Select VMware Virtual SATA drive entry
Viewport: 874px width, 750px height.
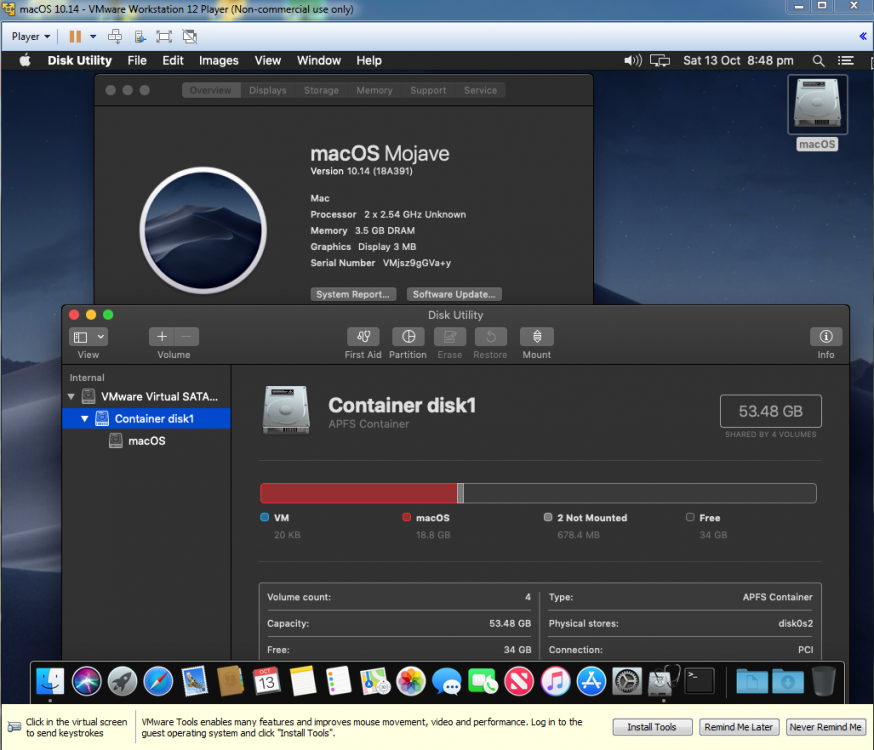pos(159,397)
